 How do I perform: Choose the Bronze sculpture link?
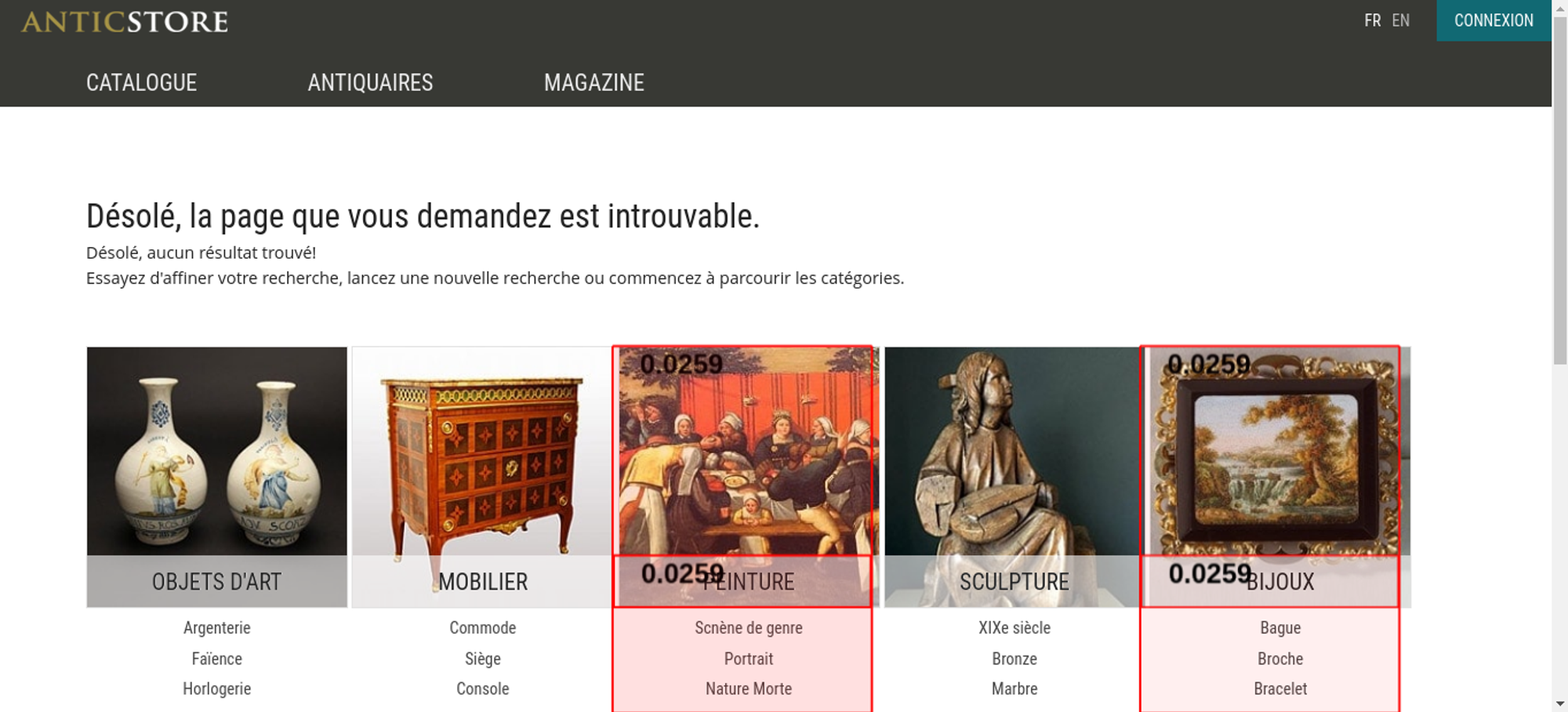(1014, 659)
